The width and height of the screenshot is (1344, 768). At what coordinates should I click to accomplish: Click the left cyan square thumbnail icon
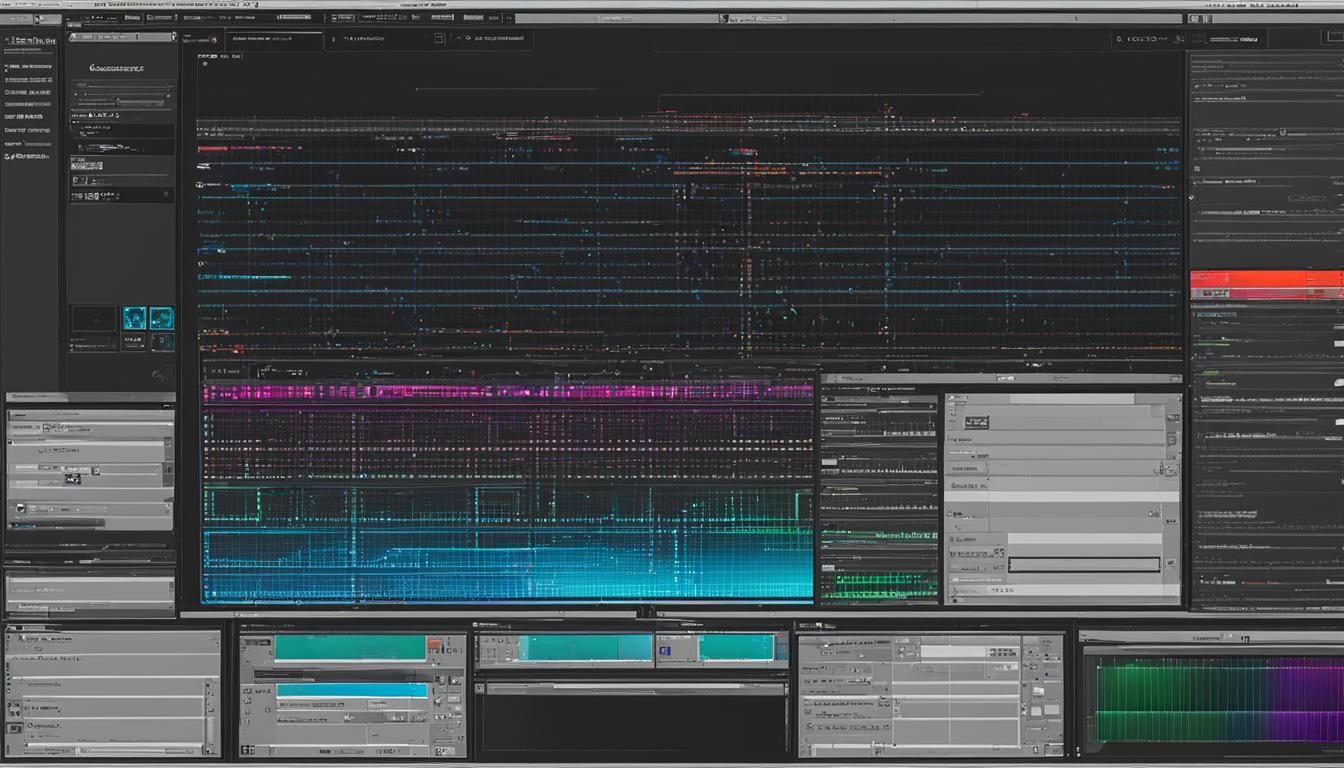coord(134,318)
